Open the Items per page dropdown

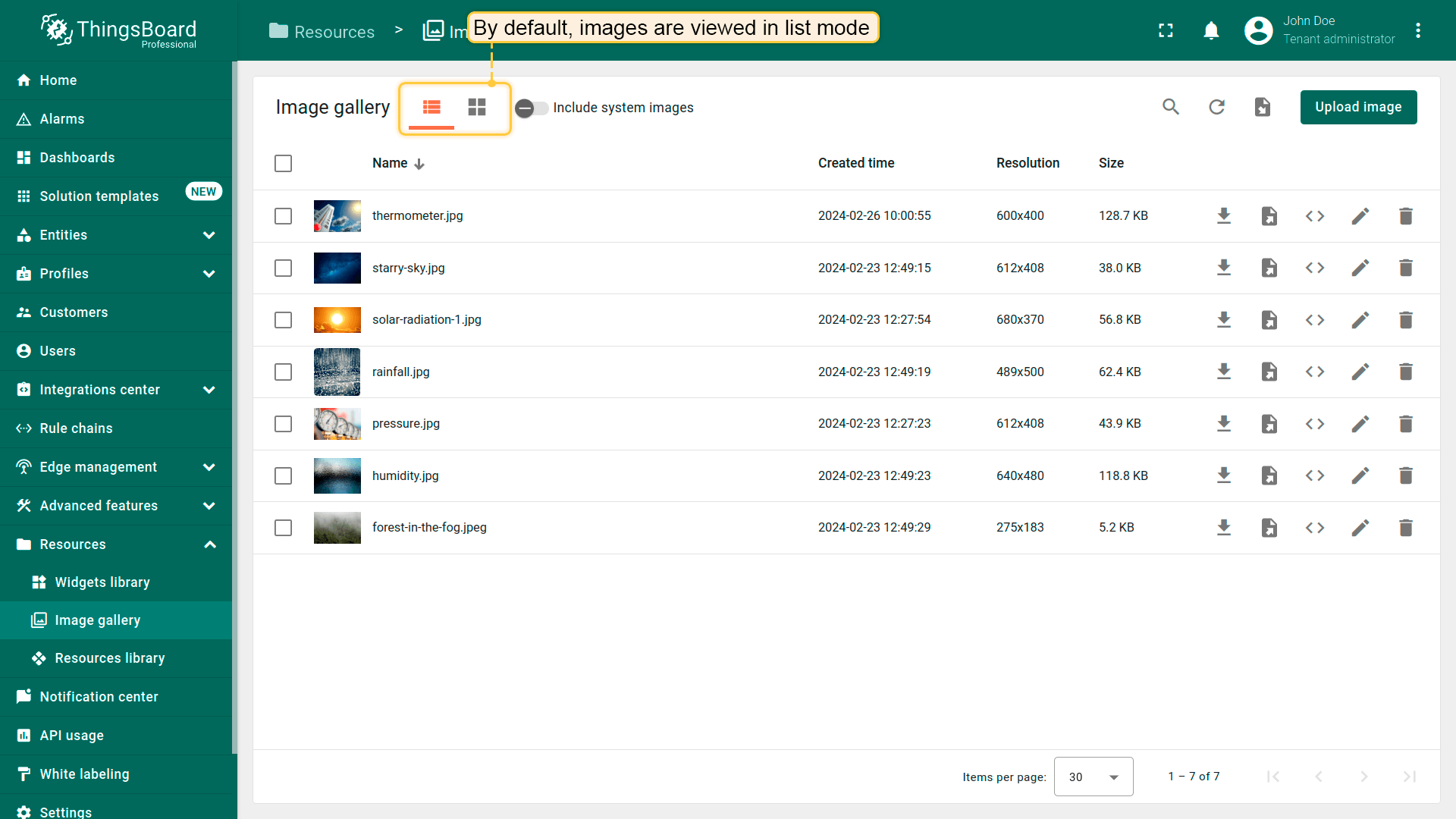pyautogui.click(x=1093, y=777)
